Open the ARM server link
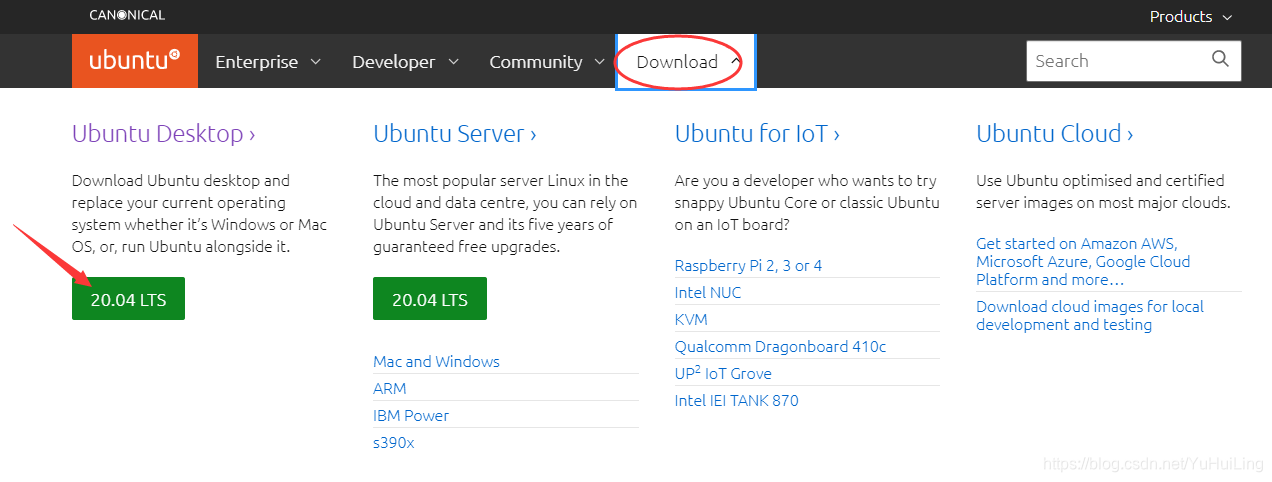Viewport: 1272px width, 482px height. pyautogui.click(x=389, y=388)
